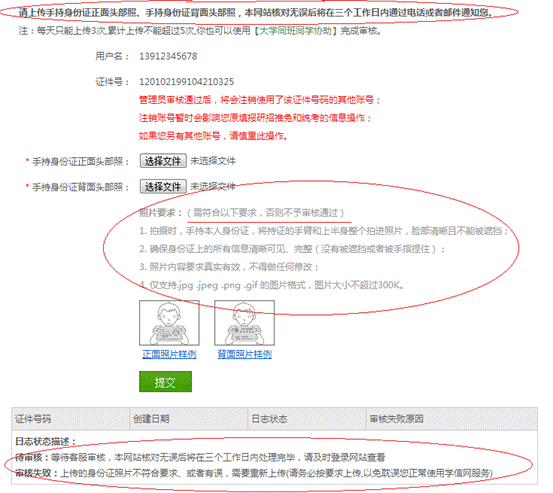Screen dimensions: 553x493
Task: Click the 手持身份证正面头部照 field label
Action: 81,162
